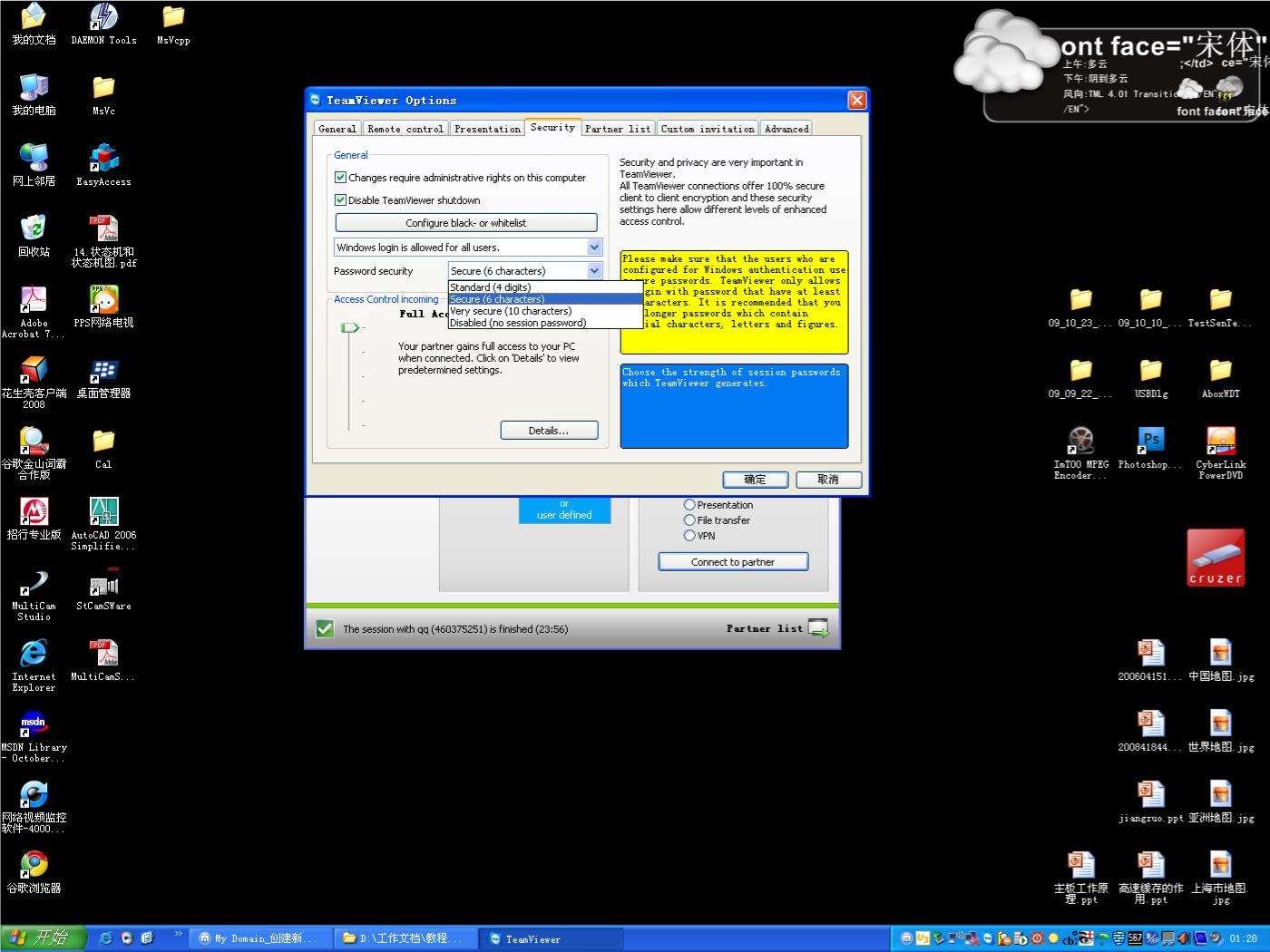Open the DAEMON Tools desktop icon
The height and width of the screenshot is (952, 1270).
(103, 18)
